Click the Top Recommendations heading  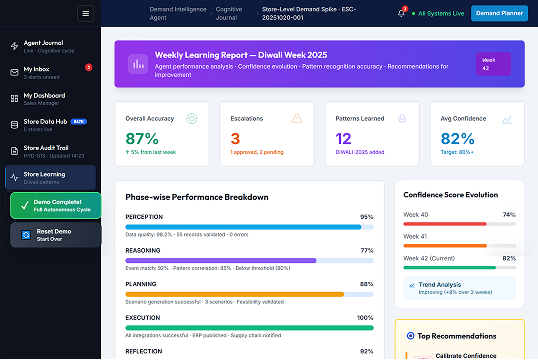click(x=457, y=336)
